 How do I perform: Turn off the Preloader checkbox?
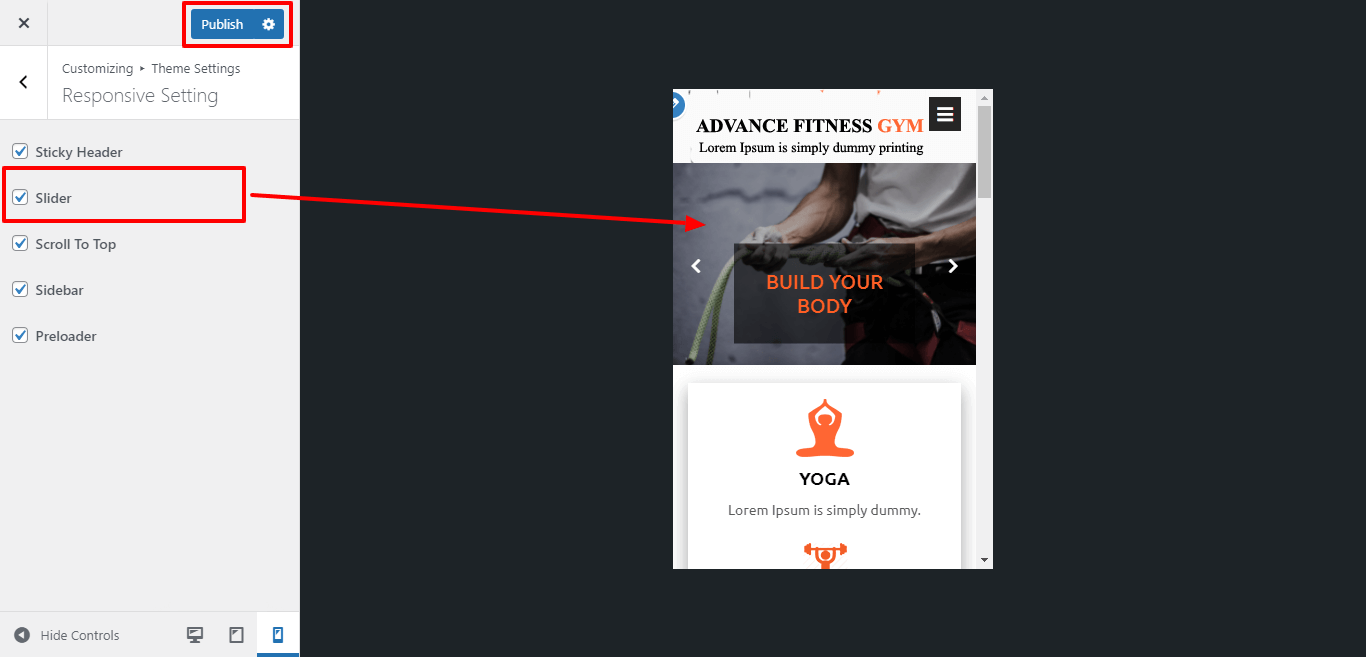(20, 335)
